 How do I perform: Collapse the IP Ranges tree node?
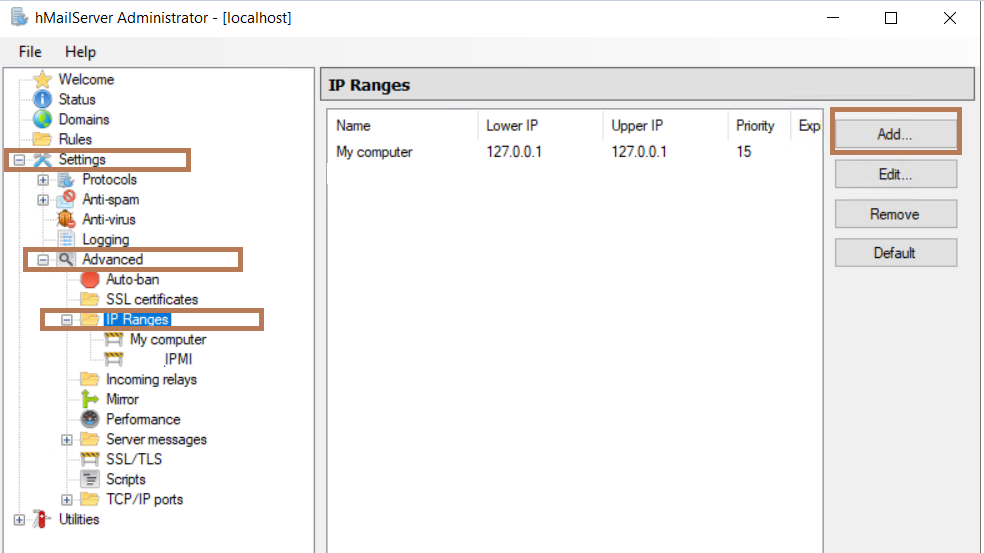[67, 320]
